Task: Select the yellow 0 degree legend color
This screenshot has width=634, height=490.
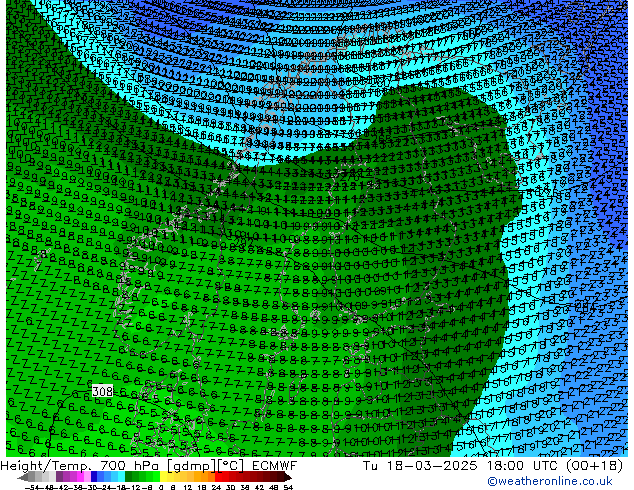Action: [163, 476]
